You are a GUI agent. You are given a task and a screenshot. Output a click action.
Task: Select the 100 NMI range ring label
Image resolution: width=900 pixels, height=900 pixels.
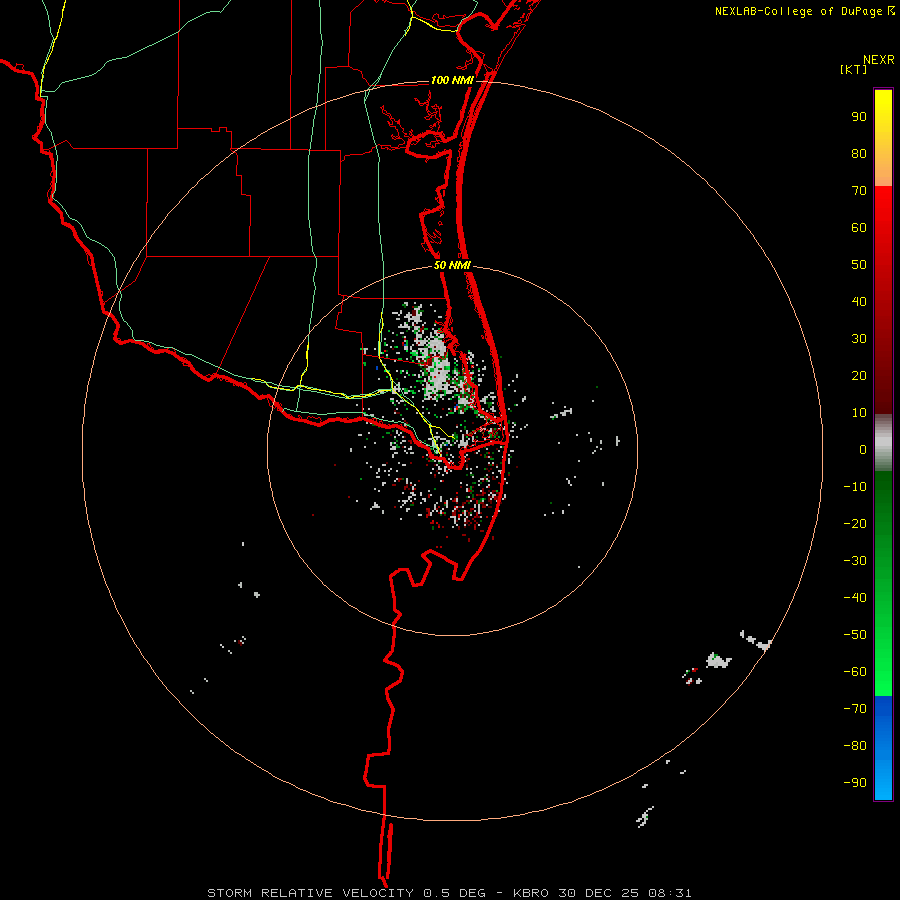pos(452,80)
